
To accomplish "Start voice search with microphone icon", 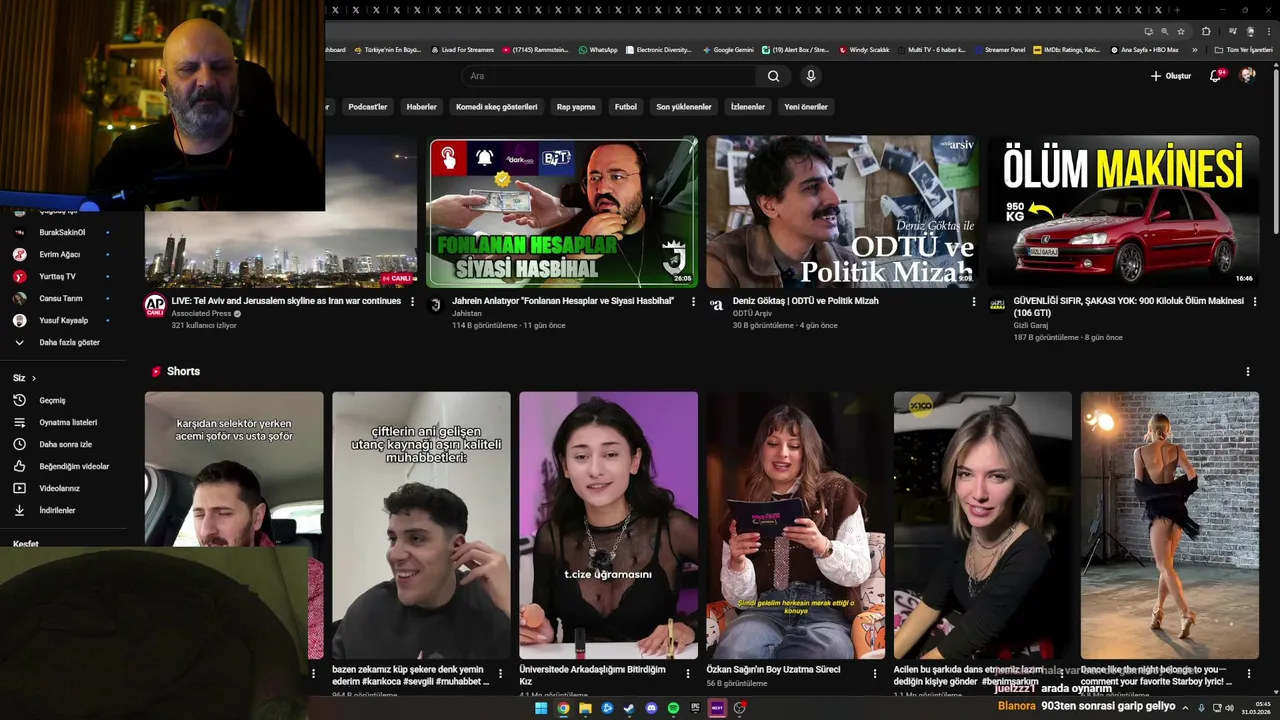I will [x=811, y=76].
